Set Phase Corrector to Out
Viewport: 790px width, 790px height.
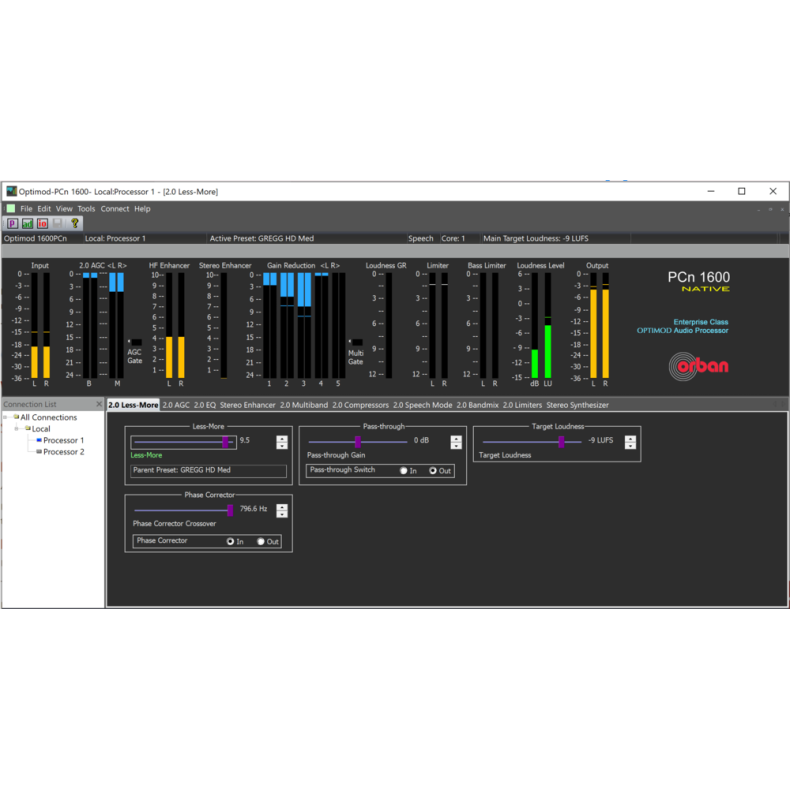pos(260,541)
